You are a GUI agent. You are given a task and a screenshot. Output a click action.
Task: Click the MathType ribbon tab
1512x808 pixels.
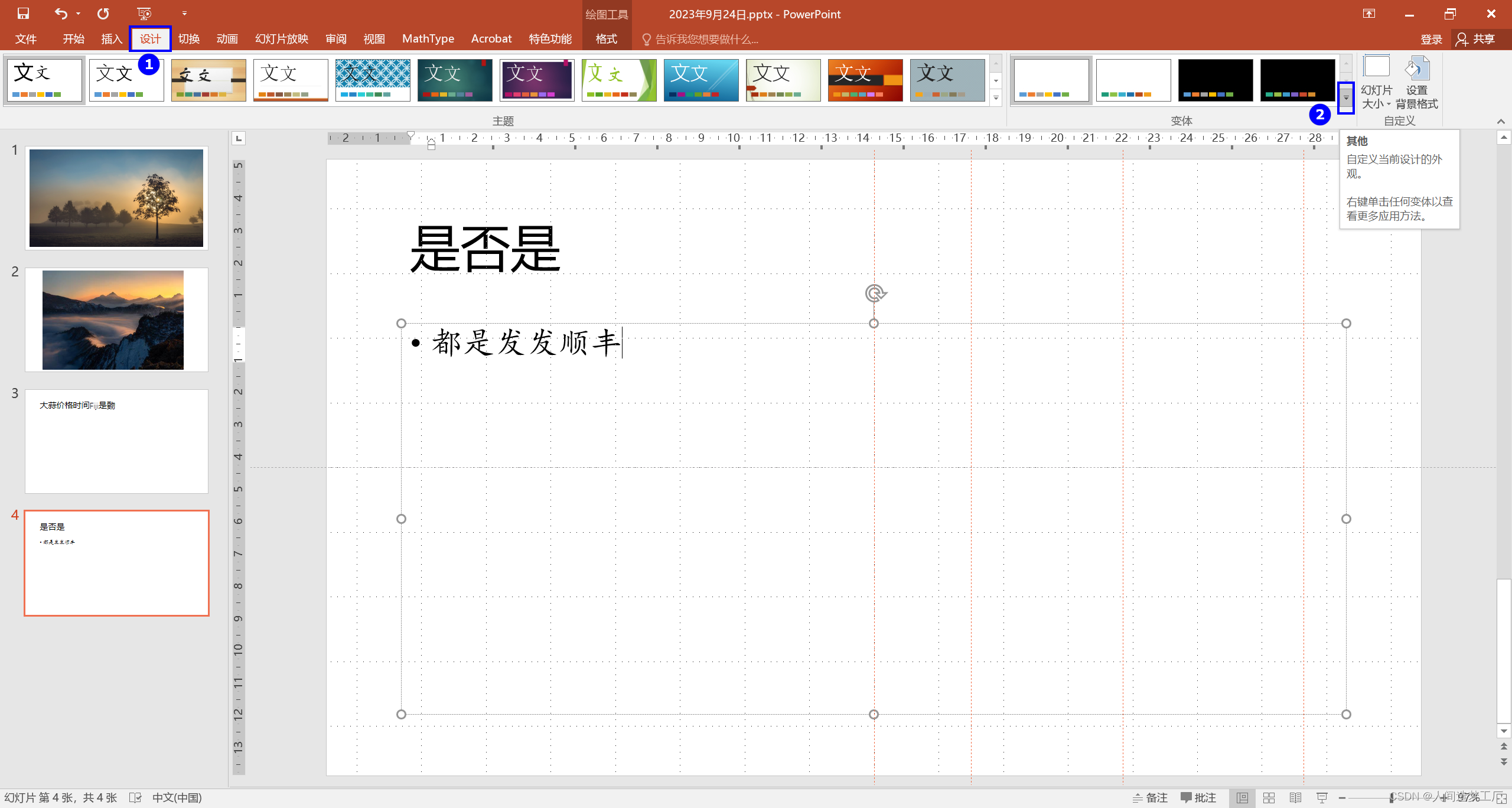[427, 39]
